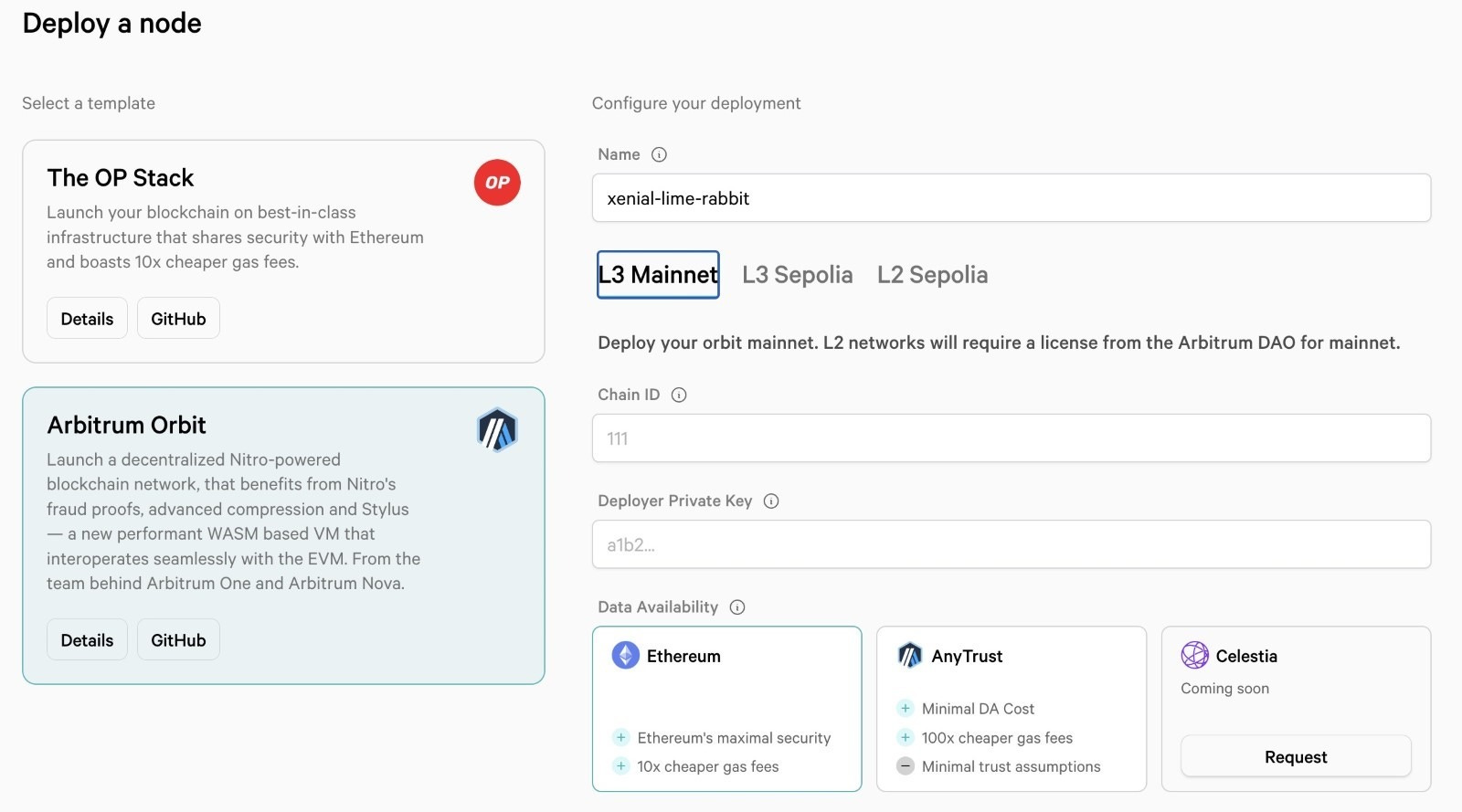The width and height of the screenshot is (1462, 812).
Task: Click the red OP logo icon
Action: coord(497,183)
